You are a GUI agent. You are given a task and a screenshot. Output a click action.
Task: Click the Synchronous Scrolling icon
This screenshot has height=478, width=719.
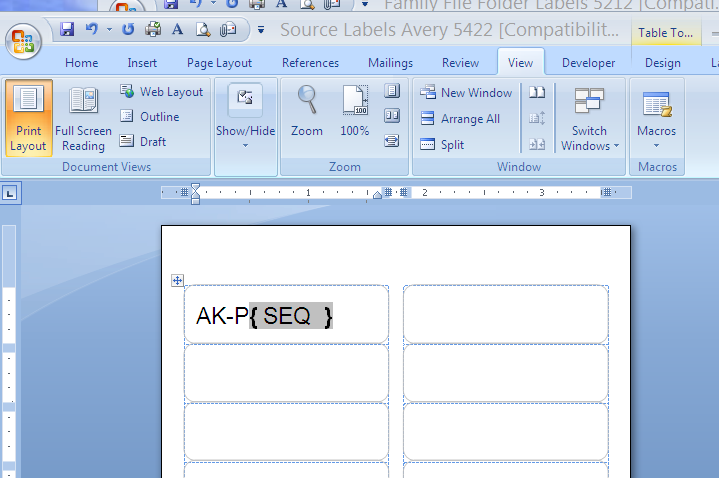537,118
